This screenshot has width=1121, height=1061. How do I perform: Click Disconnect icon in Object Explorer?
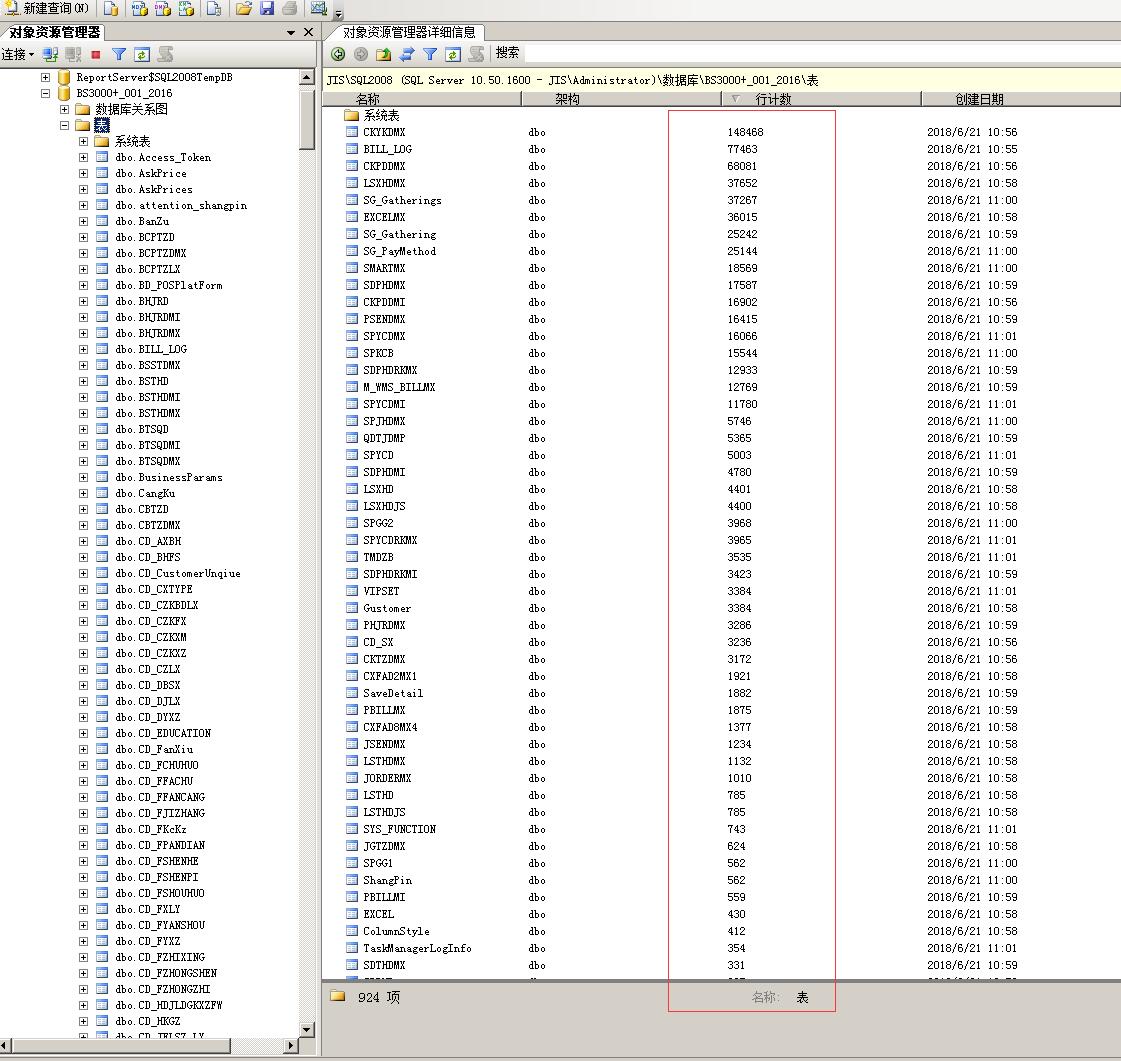coord(73,54)
